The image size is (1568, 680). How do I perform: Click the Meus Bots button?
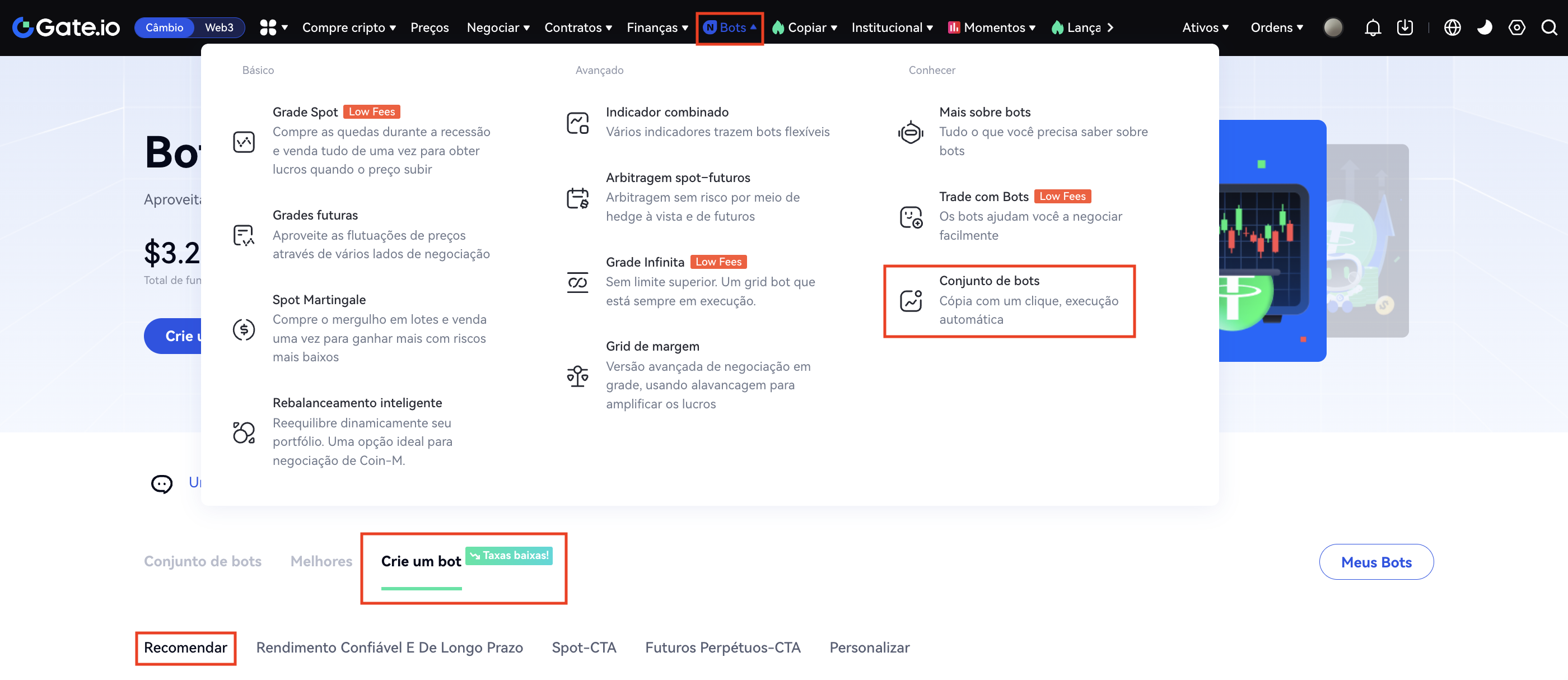(1376, 562)
